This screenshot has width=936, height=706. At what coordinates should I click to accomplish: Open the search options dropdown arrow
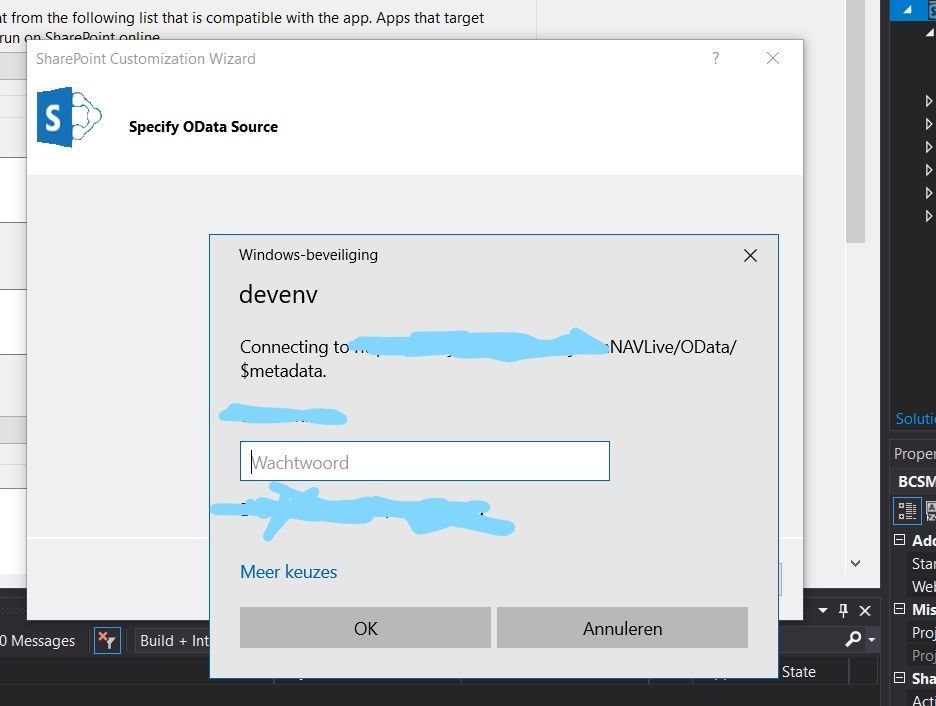872,639
